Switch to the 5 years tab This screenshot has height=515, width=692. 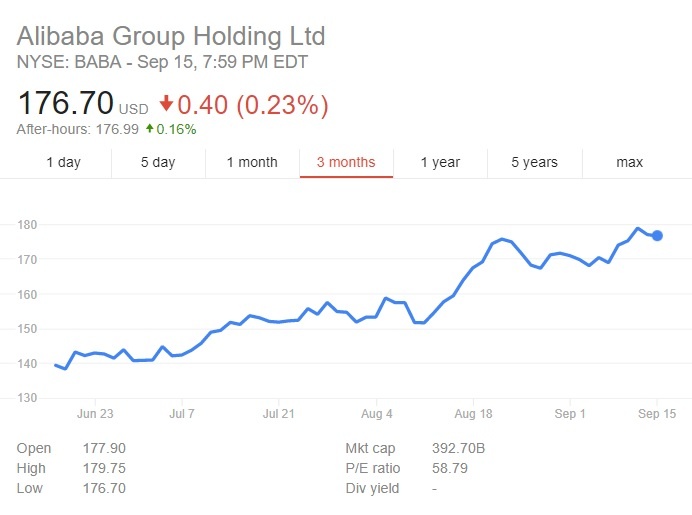click(534, 162)
